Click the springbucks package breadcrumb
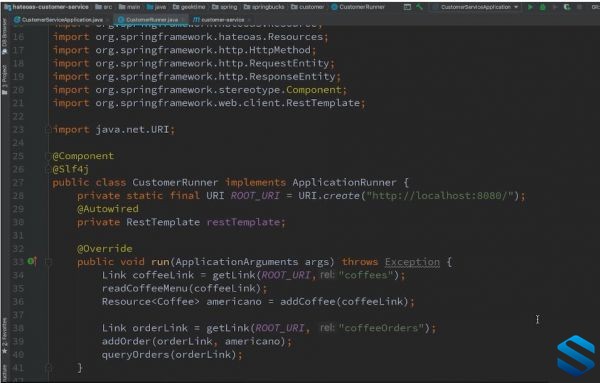This screenshot has height=383, width=600. tap(265, 7)
